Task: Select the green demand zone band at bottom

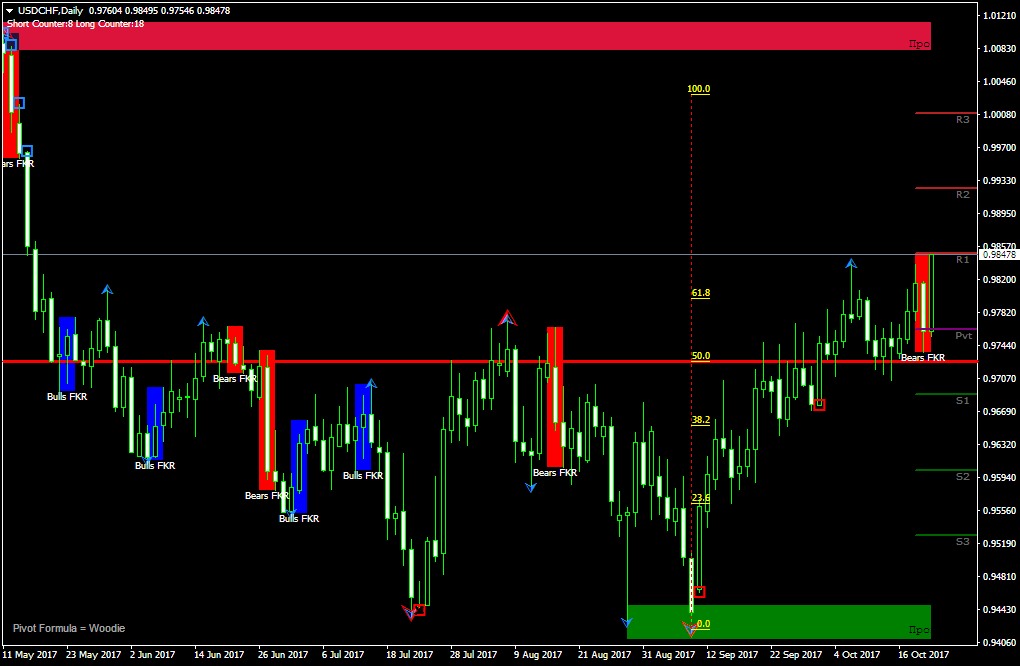Action: coord(779,622)
